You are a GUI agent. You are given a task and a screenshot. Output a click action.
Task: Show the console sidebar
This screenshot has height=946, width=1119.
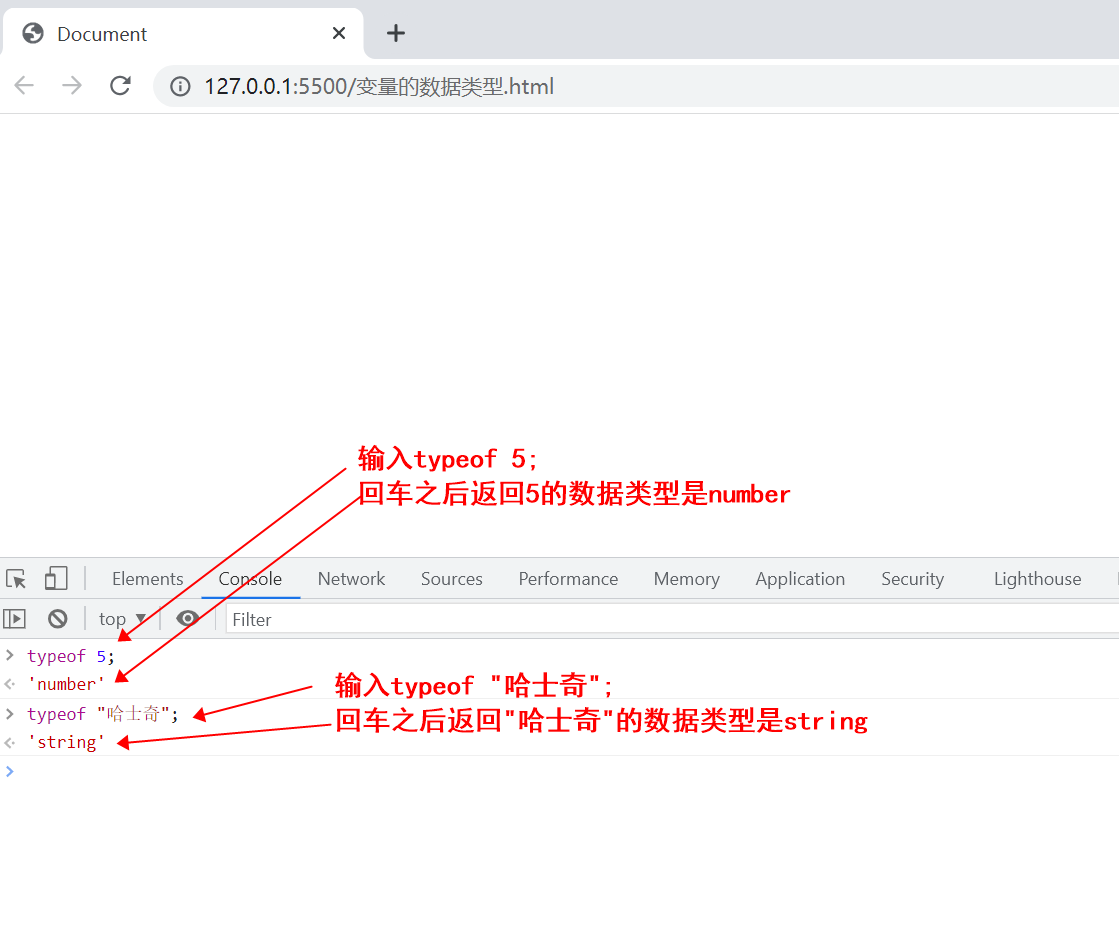[14, 619]
